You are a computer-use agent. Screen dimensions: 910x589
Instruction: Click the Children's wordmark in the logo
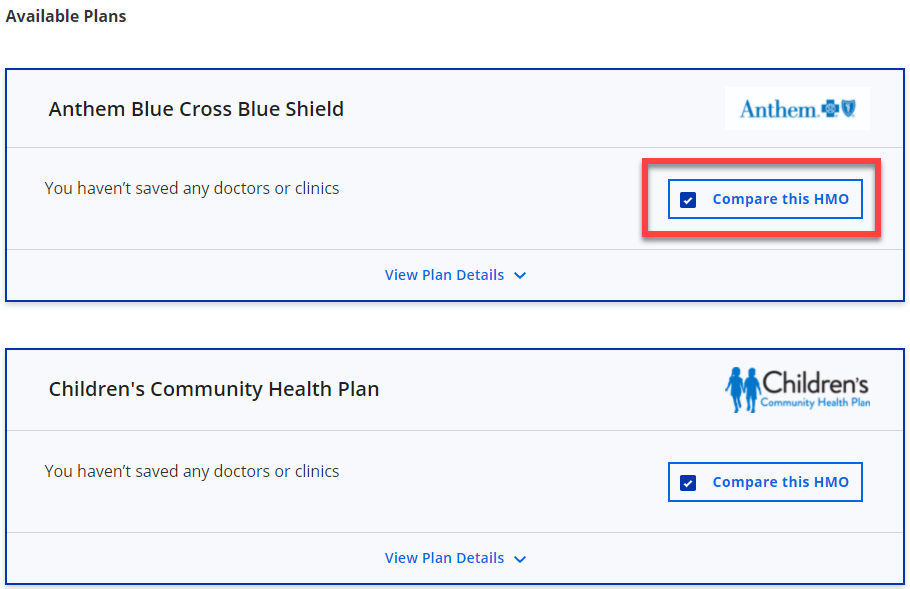click(815, 383)
